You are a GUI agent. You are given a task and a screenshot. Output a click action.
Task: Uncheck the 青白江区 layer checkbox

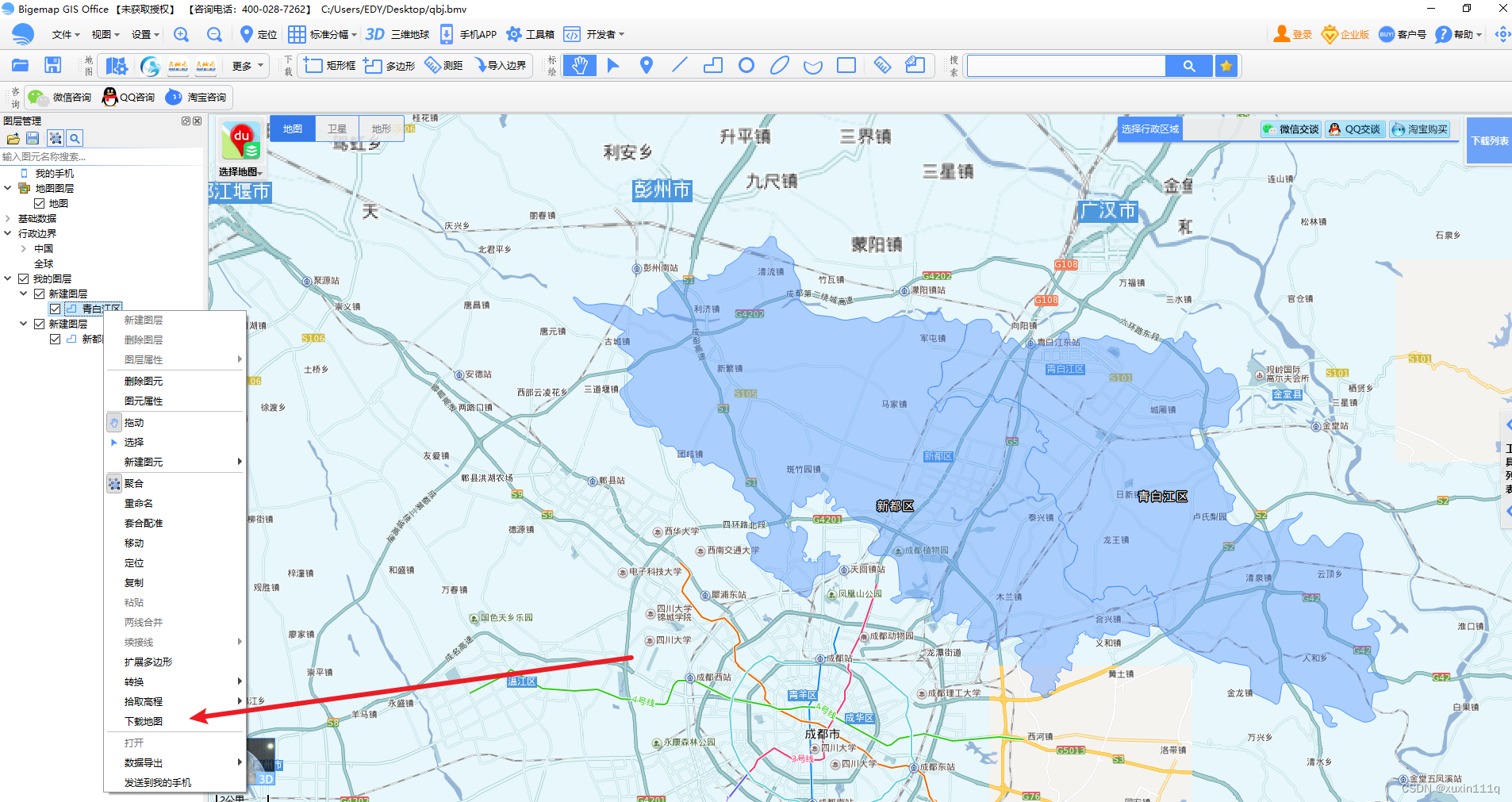pos(55,308)
